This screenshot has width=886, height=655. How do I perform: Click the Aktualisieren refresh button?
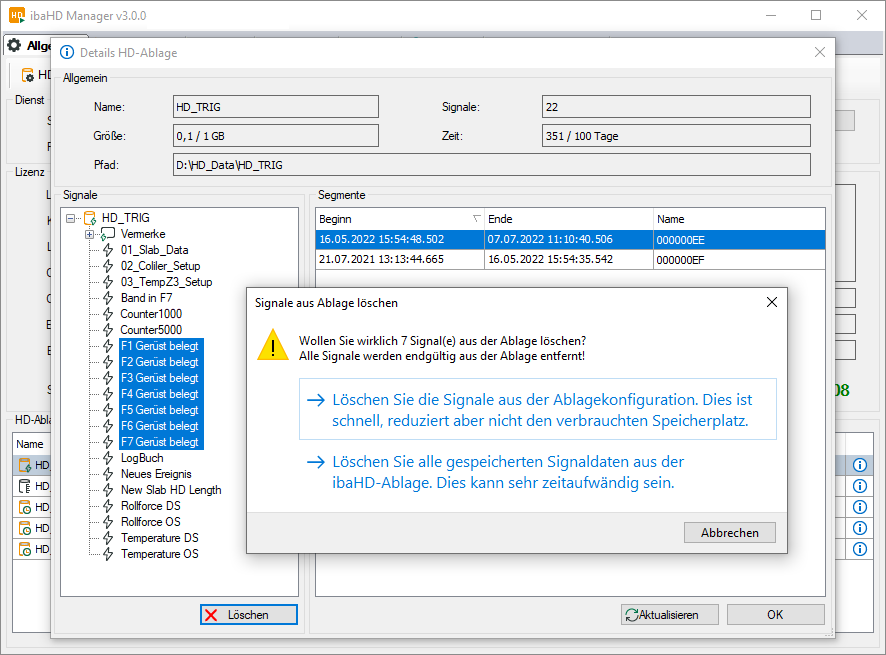click(x=660, y=615)
